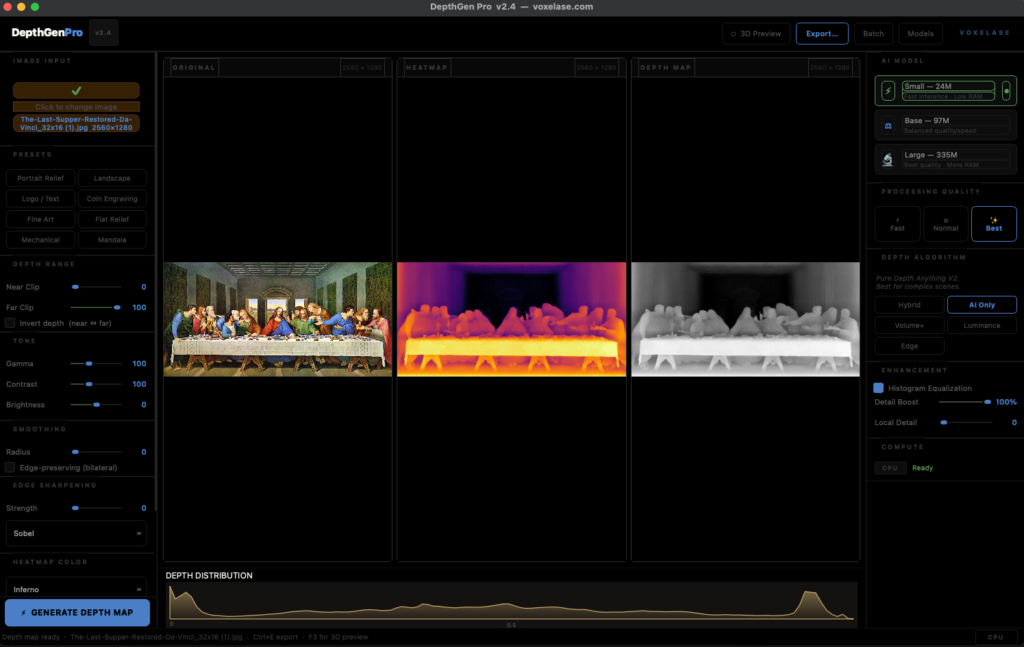1024x647 pixels.
Task: Click the CPU indicator in the status bar
Action: (995, 636)
